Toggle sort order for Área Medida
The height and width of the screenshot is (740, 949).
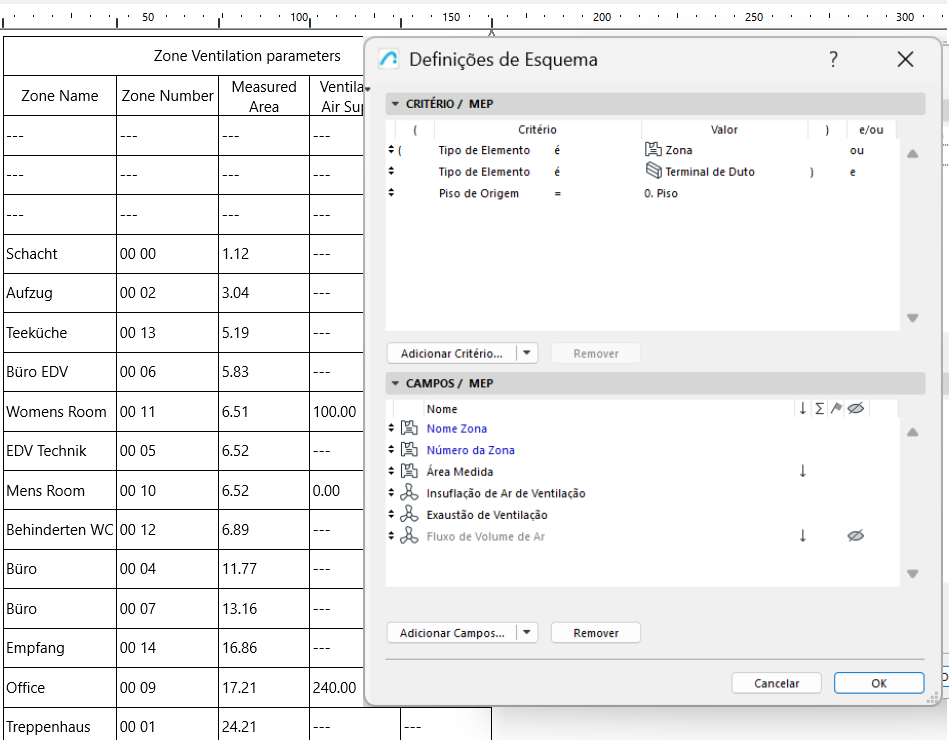pos(803,471)
